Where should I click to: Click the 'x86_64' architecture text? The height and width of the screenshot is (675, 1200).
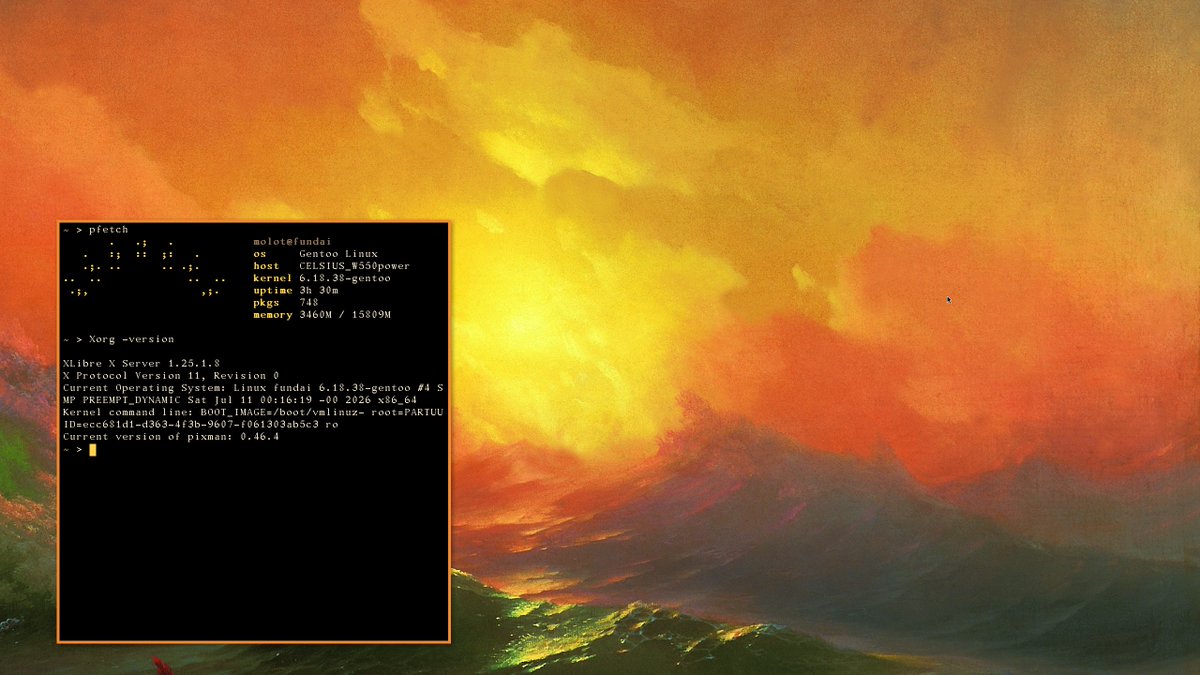coord(397,399)
